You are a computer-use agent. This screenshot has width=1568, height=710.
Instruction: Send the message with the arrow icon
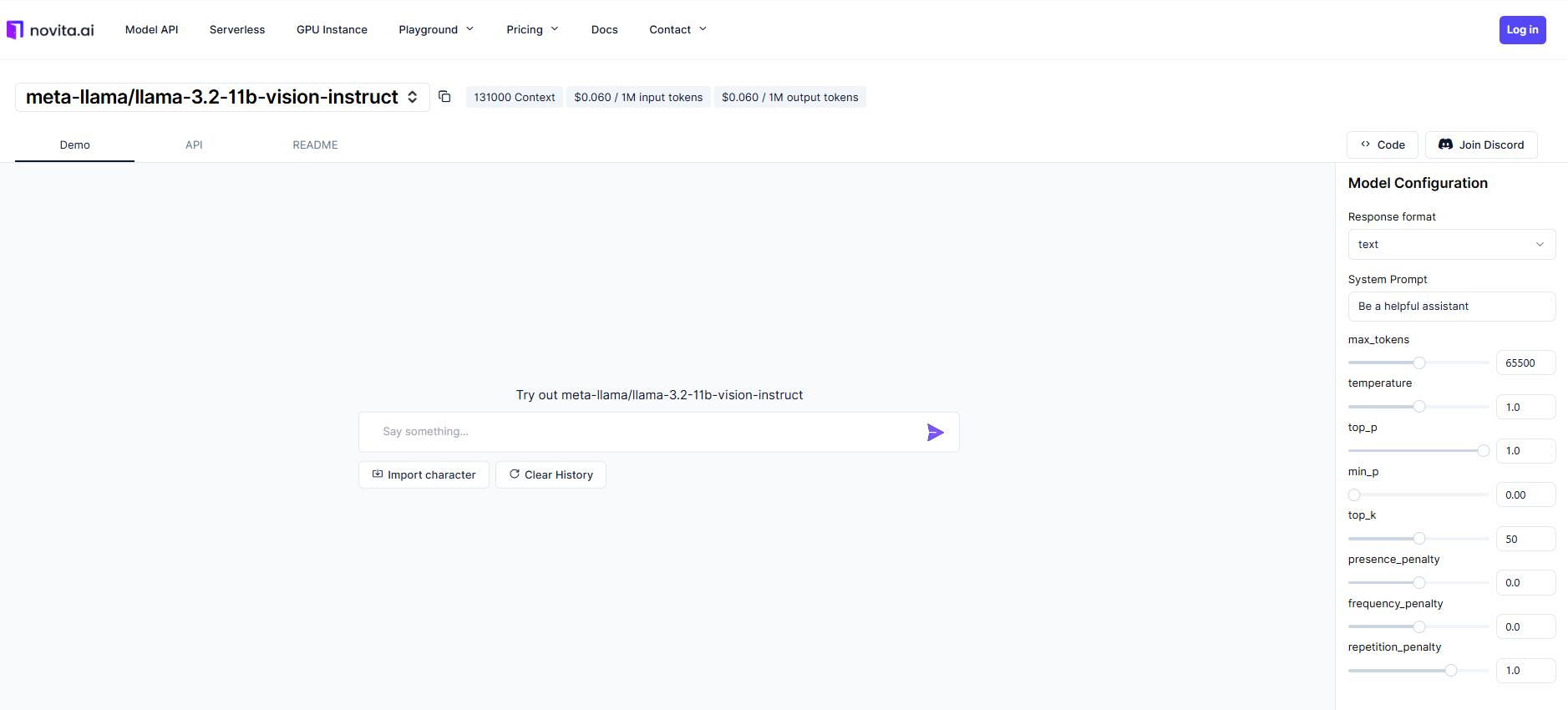coord(935,432)
